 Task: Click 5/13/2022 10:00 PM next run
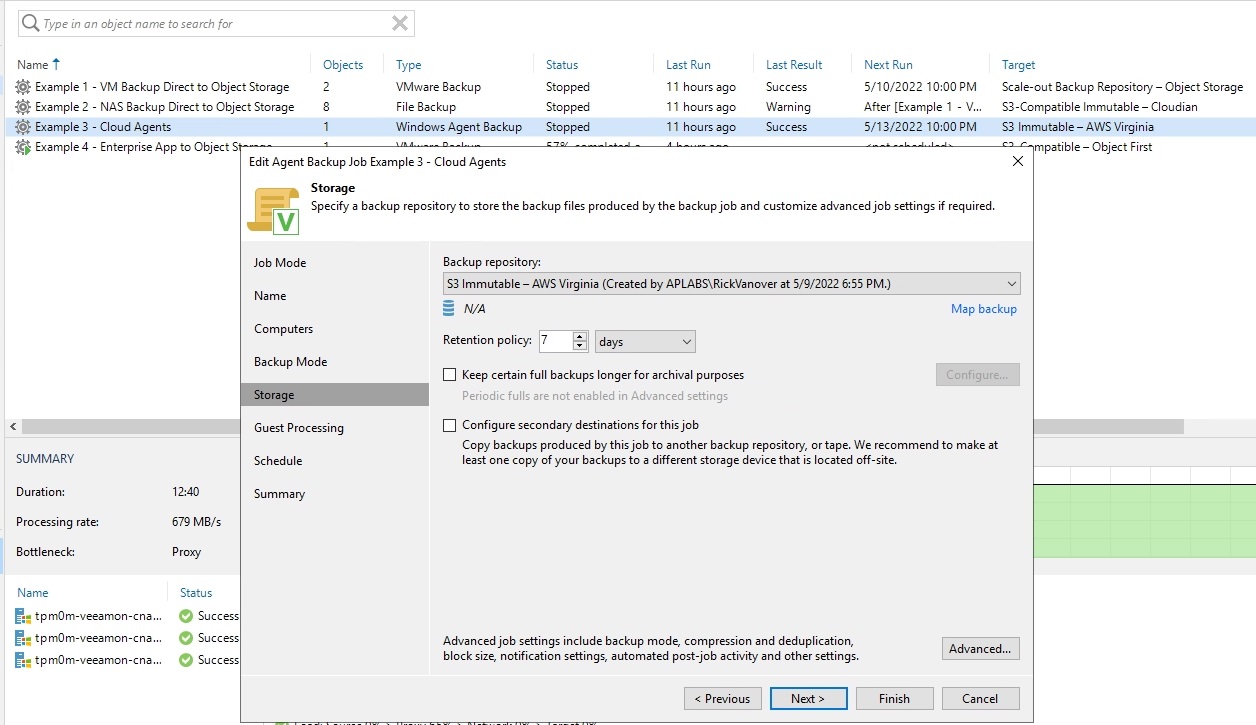(920, 127)
